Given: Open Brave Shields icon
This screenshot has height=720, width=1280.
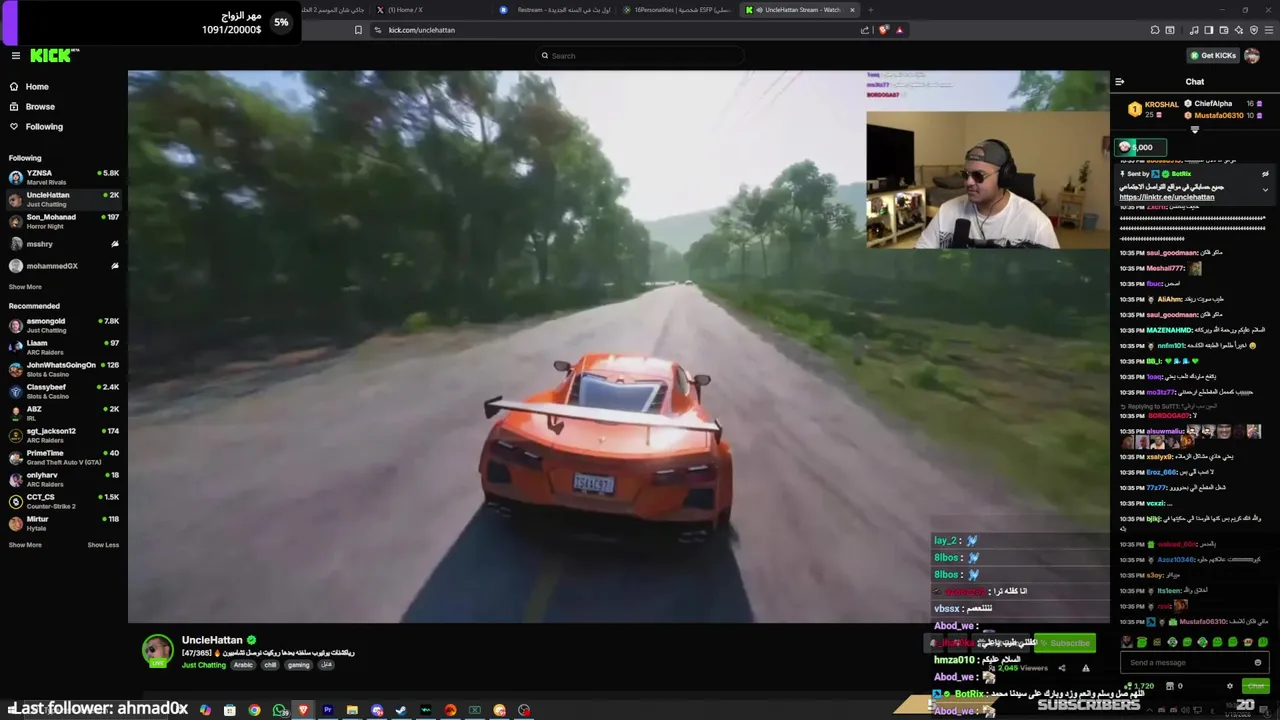Looking at the screenshot, I should [883, 30].
